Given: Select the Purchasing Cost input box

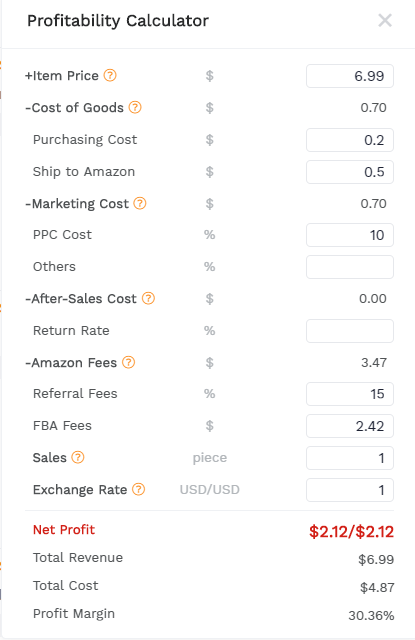Looking at the screenshot, I should (350, 140).
